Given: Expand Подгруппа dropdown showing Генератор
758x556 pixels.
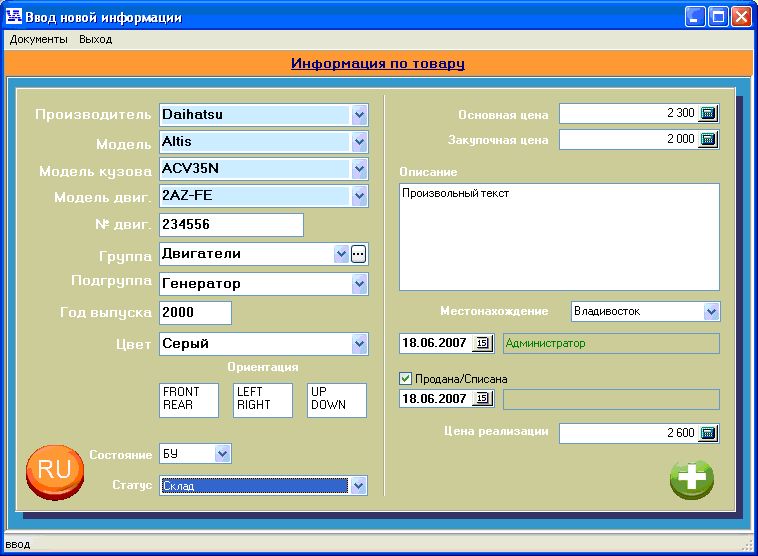Looking at the screenshot, I should [359, 284].
